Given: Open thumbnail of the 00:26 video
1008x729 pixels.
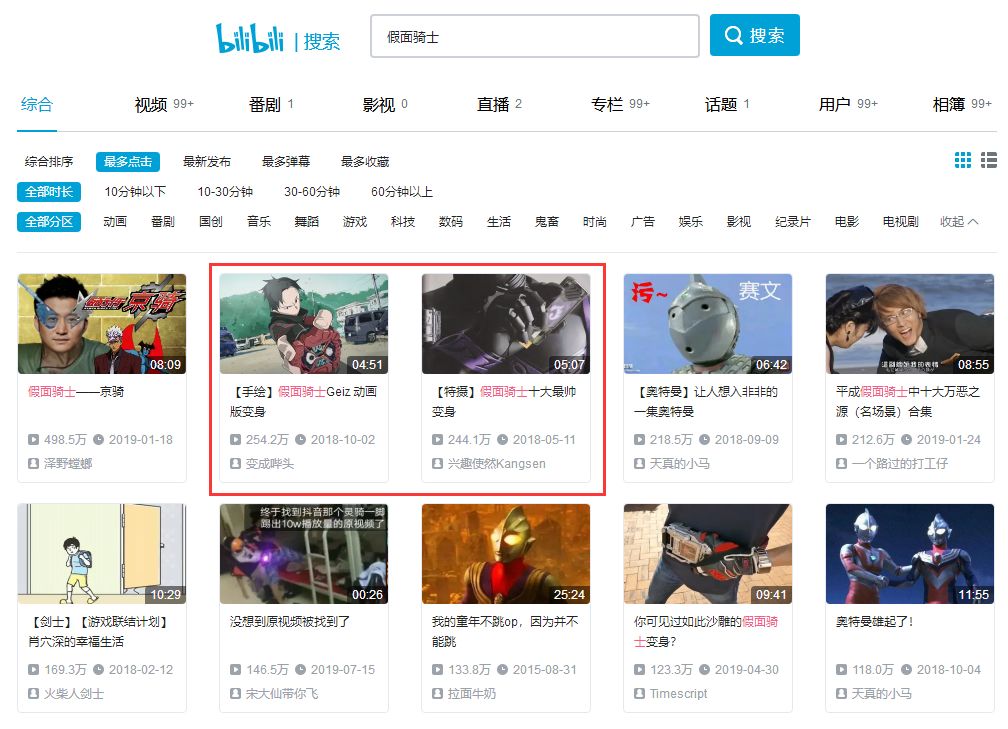Looking at the screenshot, I should pyautogui.click(x=304, y=554).
